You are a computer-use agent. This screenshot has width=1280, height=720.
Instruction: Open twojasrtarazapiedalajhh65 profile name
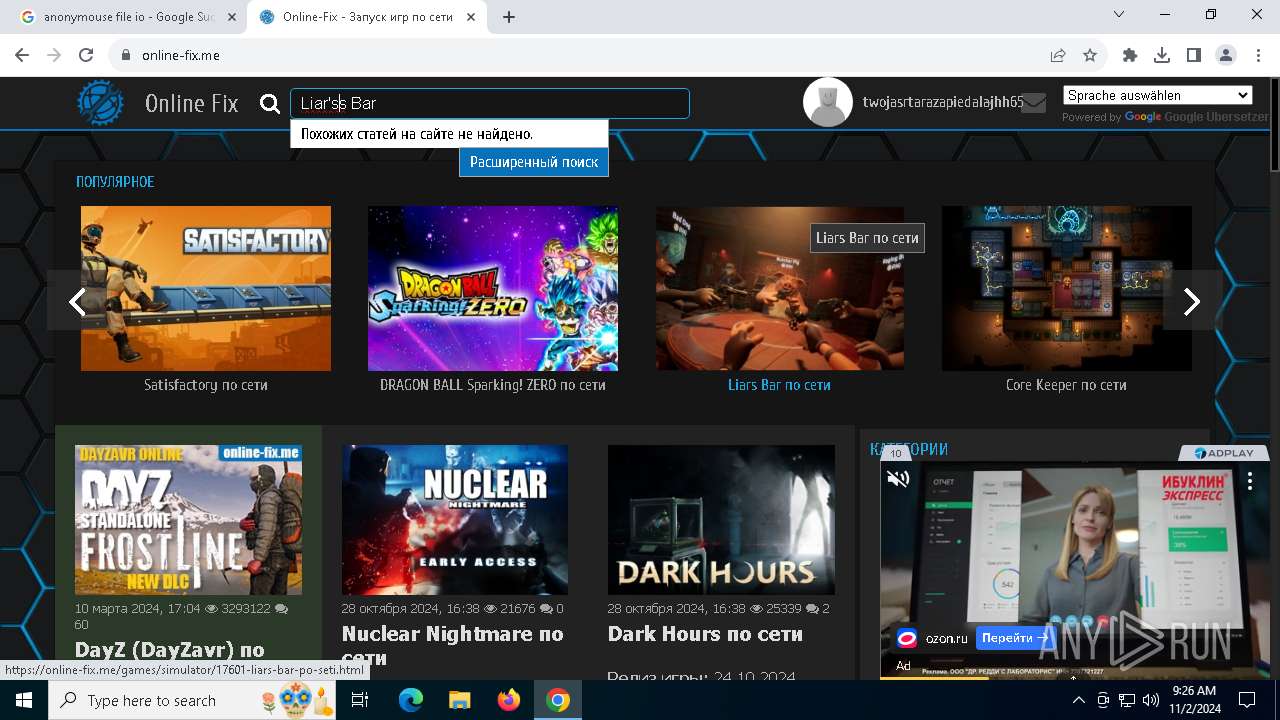pyautogui.click(x=943, y=103)
